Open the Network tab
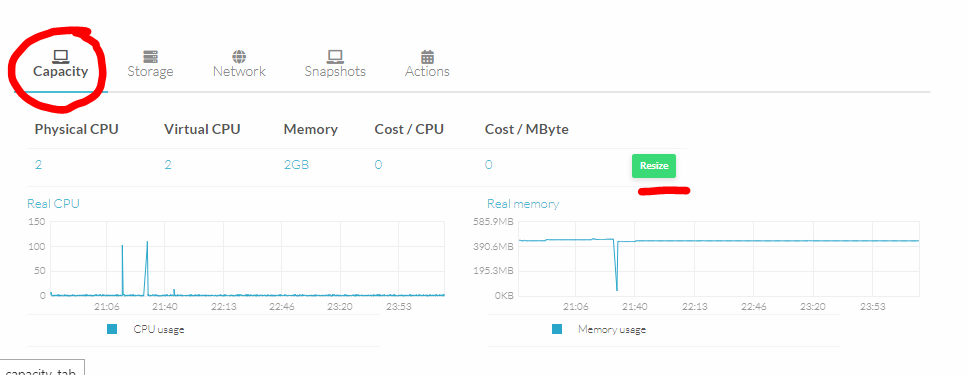969x375 pixels. coord(239,71)
